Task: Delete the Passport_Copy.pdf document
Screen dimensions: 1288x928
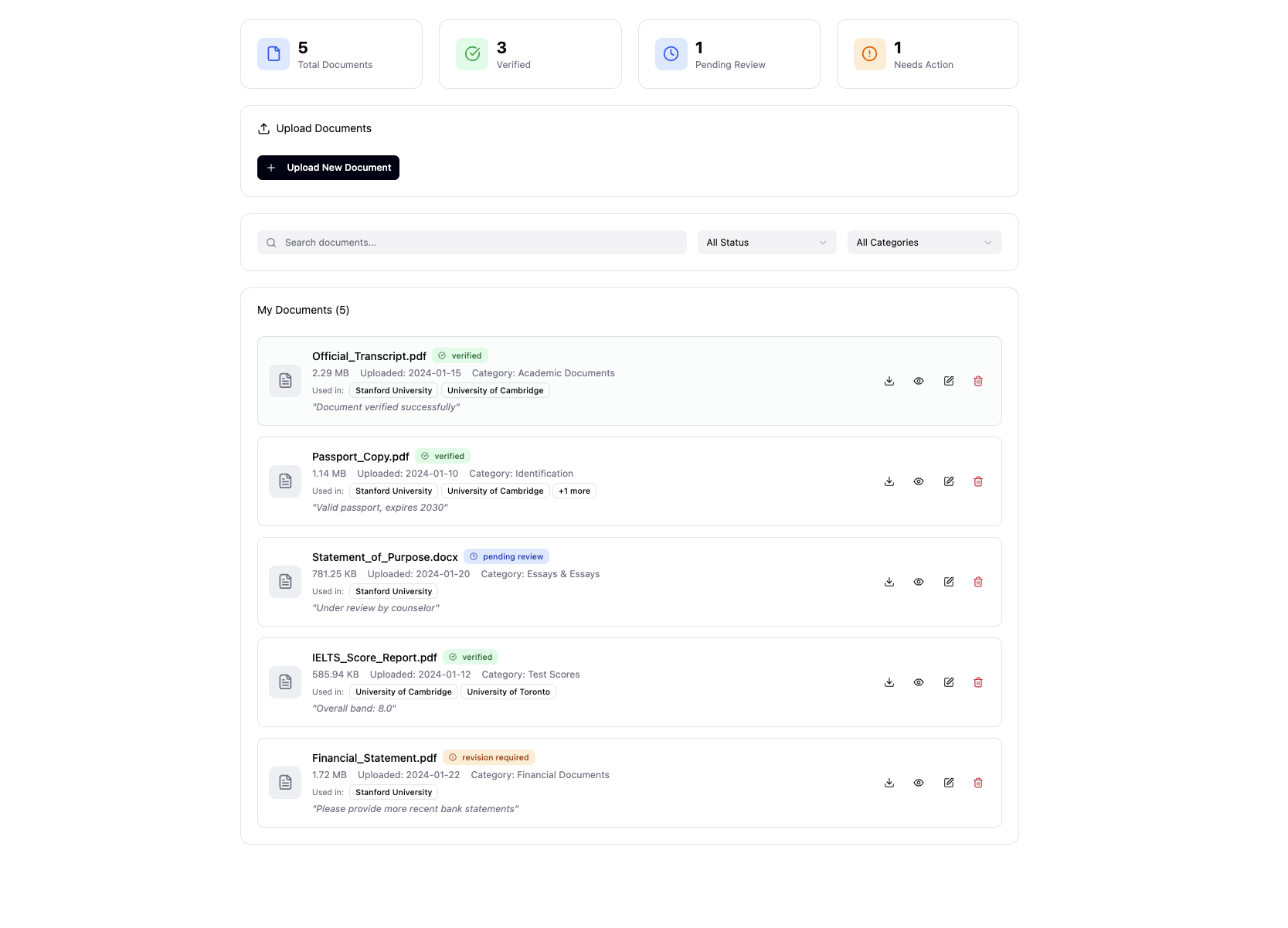Action: tap(978, 481)
